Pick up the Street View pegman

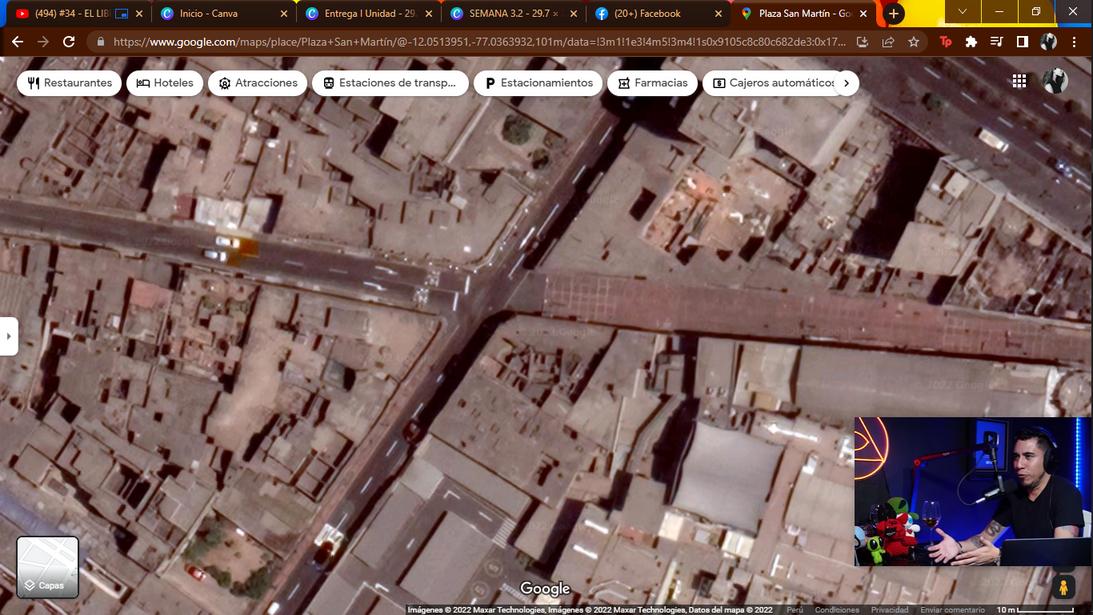tap(1063, 587)
